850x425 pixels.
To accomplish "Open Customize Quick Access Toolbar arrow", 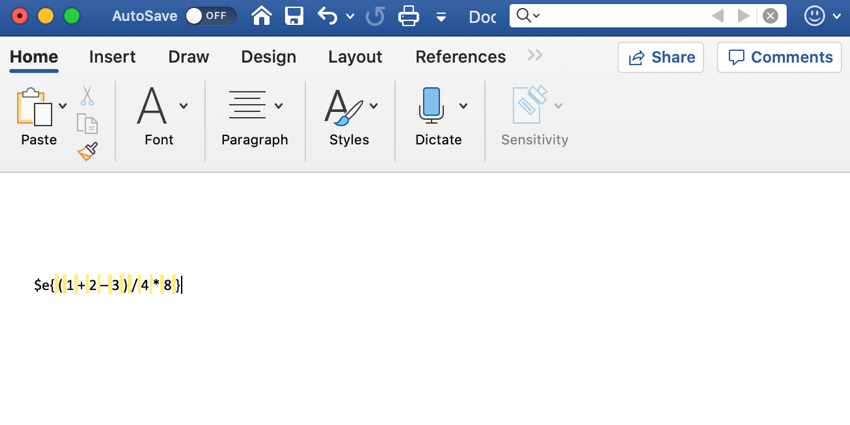I will (442, 17).
